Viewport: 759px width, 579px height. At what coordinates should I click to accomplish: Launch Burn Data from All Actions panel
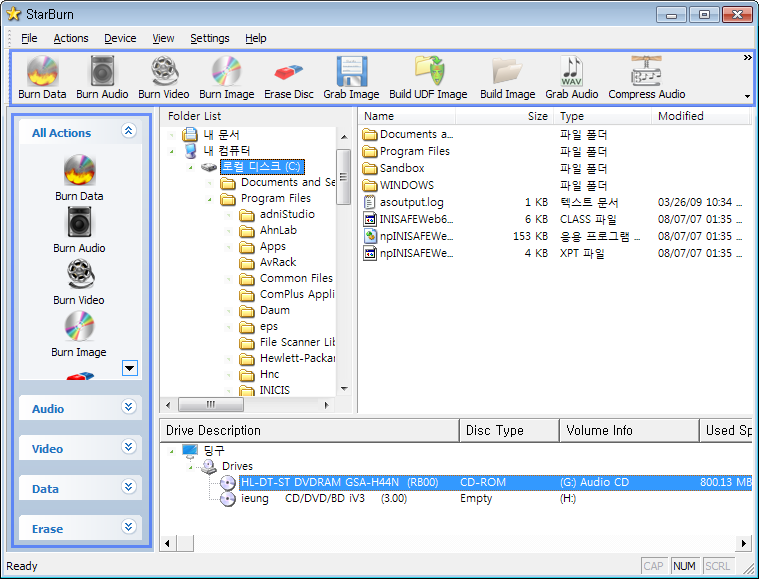tap(79, 177)
